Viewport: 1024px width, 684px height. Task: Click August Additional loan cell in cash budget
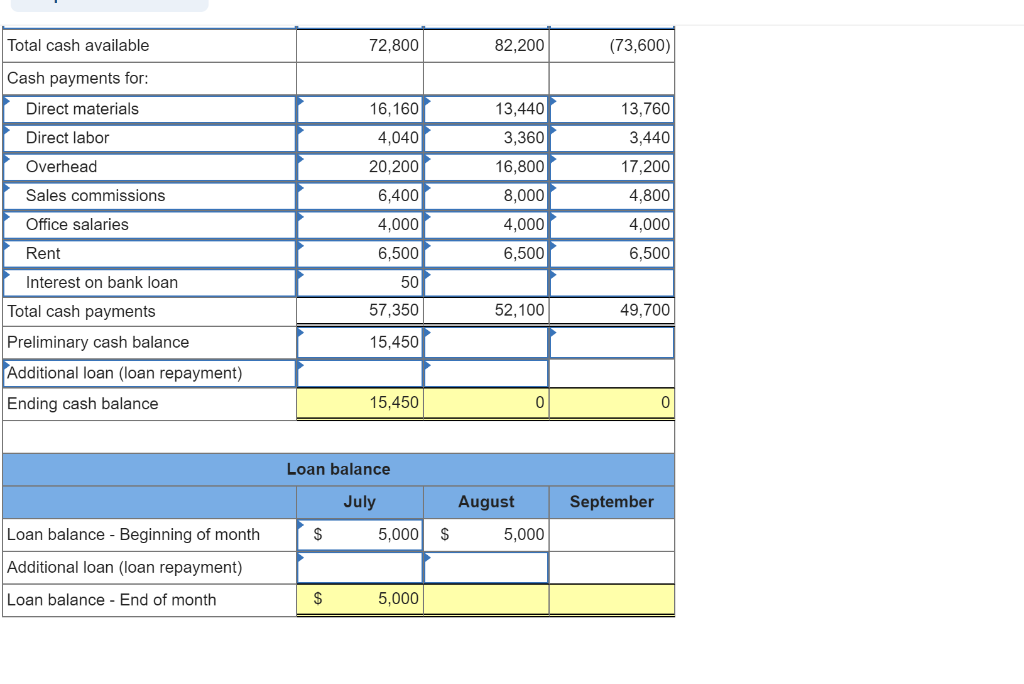click(x=486, y=373)
